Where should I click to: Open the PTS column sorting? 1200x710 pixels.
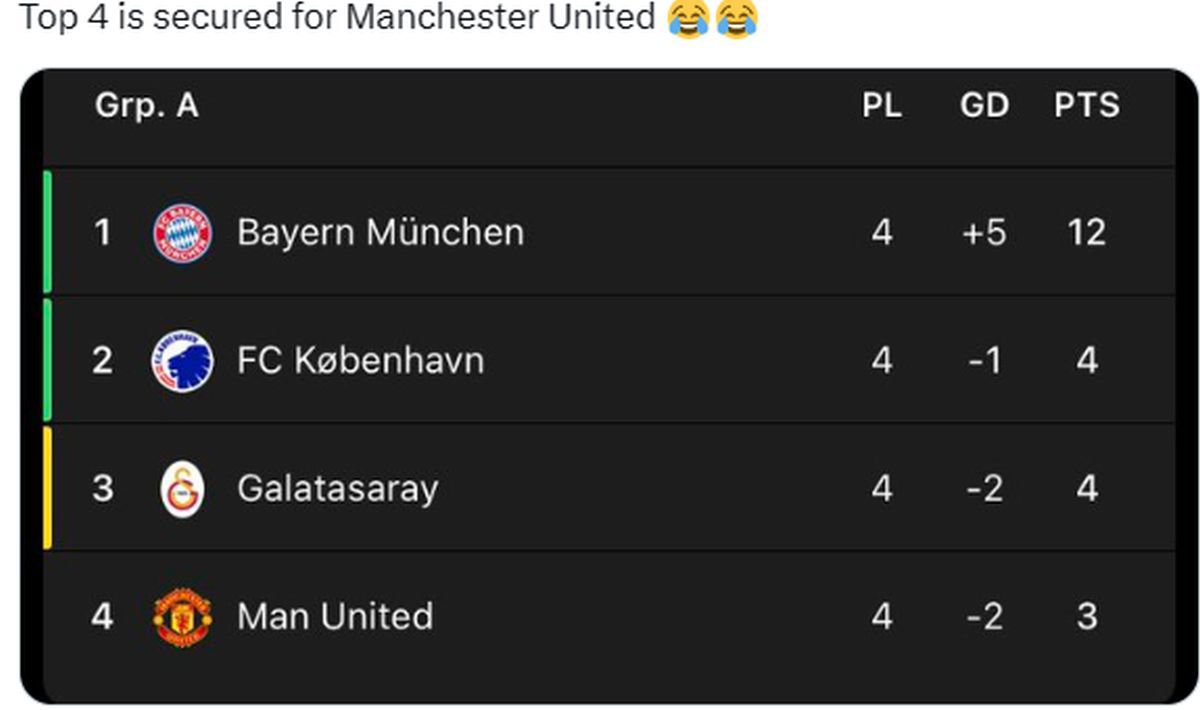1086,104
